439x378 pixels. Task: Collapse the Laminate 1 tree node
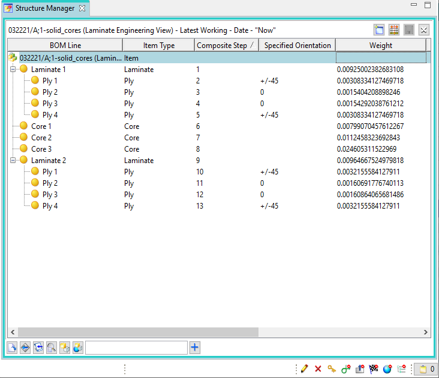pos(13,69)
